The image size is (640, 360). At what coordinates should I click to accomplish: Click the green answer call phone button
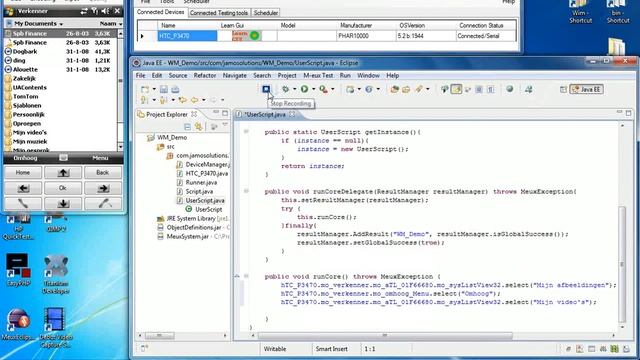click(x=23, y=203)
